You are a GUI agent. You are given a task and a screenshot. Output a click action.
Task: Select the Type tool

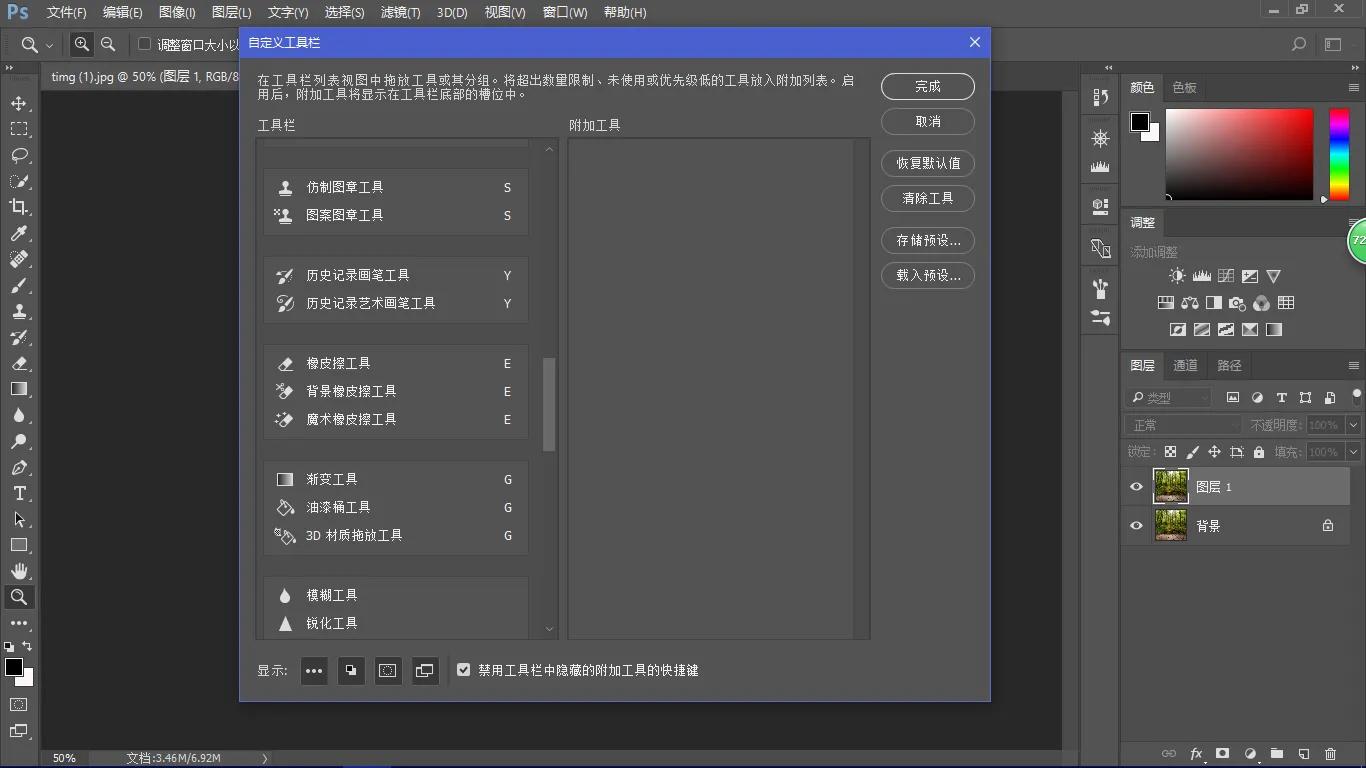tap(19, 493)
